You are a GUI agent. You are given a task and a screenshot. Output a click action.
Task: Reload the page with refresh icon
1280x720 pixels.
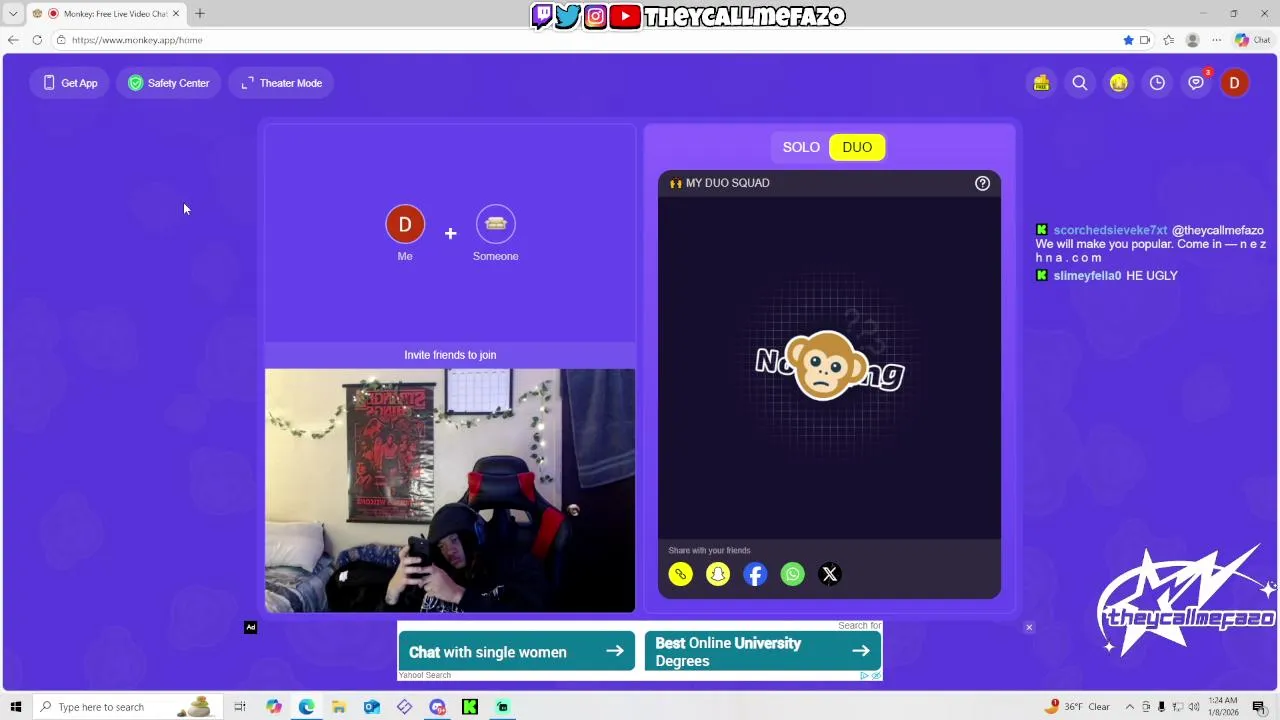37,40
